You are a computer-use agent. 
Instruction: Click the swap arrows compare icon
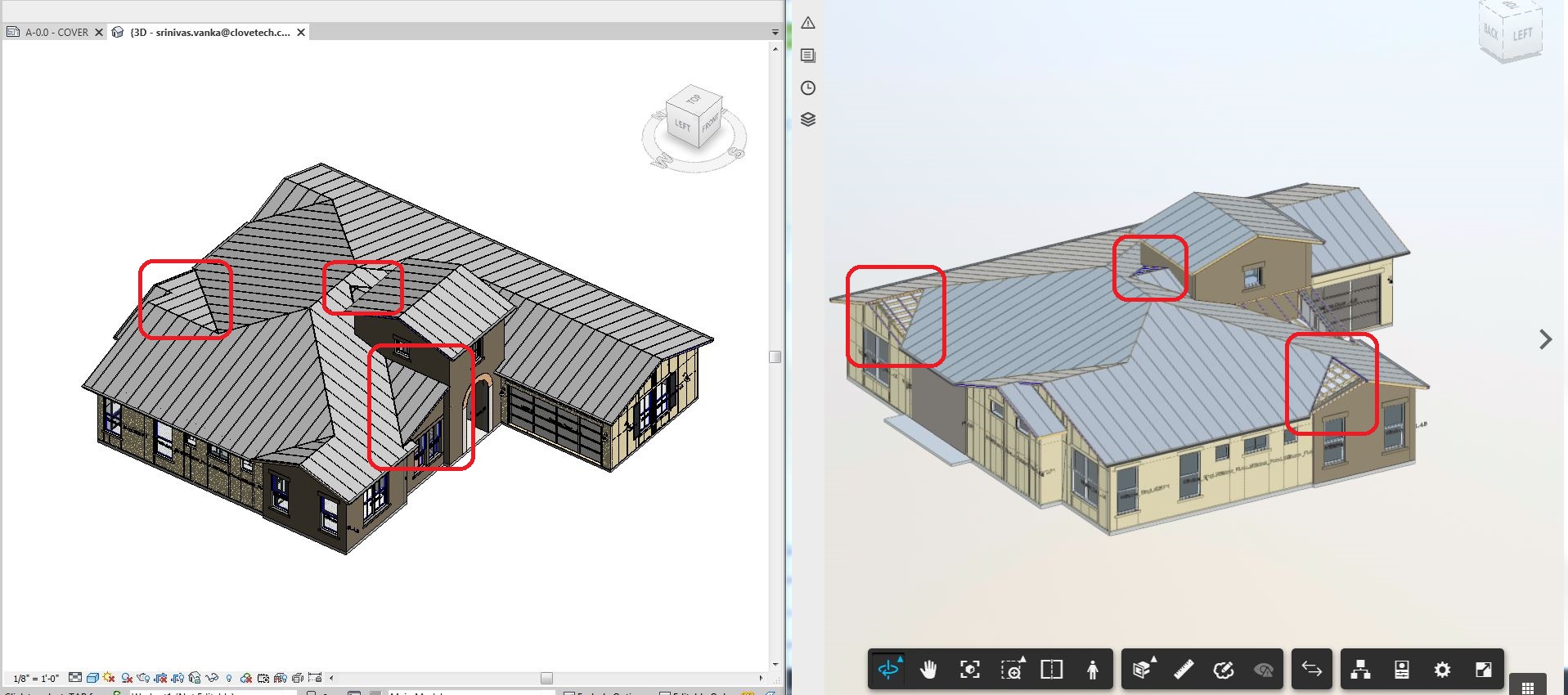pos(1312,670)
